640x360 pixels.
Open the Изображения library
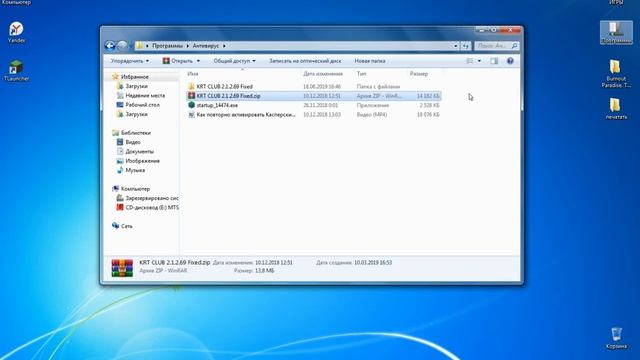pos(142,161)
